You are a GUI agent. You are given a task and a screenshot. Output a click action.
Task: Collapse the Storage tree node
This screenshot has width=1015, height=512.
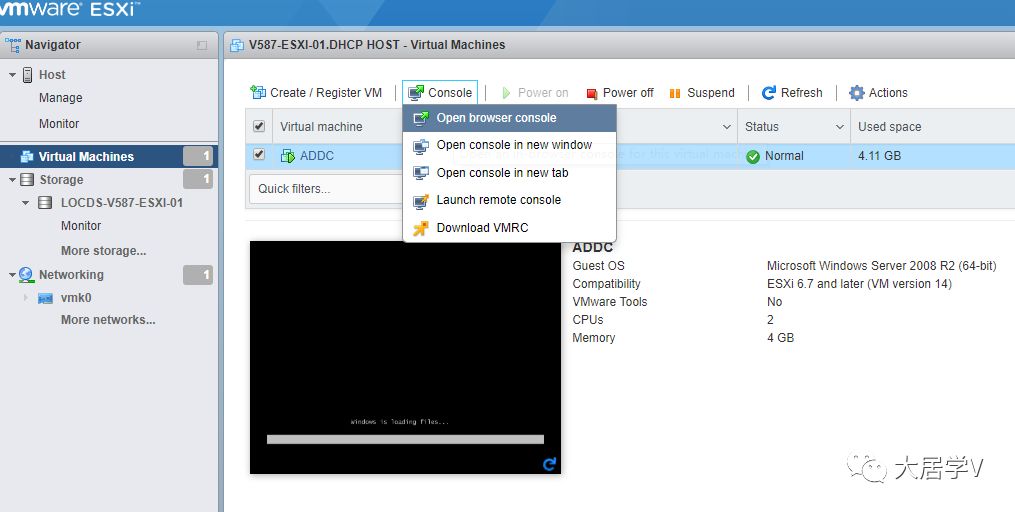pyautogui.click(x=12, y=180)
